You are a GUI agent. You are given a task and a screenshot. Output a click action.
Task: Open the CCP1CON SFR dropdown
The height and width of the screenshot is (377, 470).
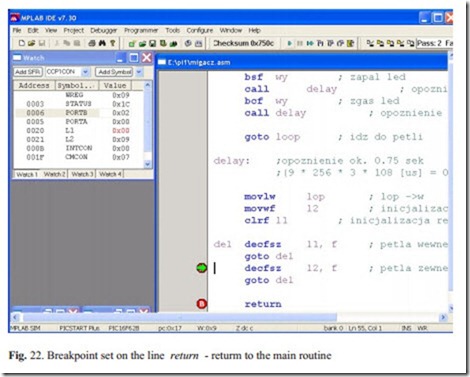(x=86, y=72)
